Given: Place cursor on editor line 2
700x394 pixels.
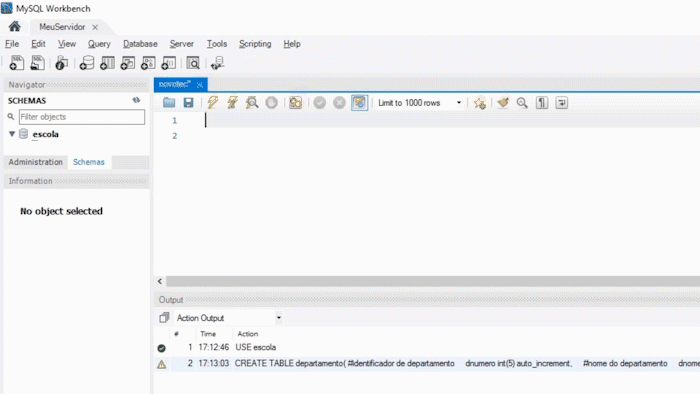Looking at the screenshot, I should (451, 136).
